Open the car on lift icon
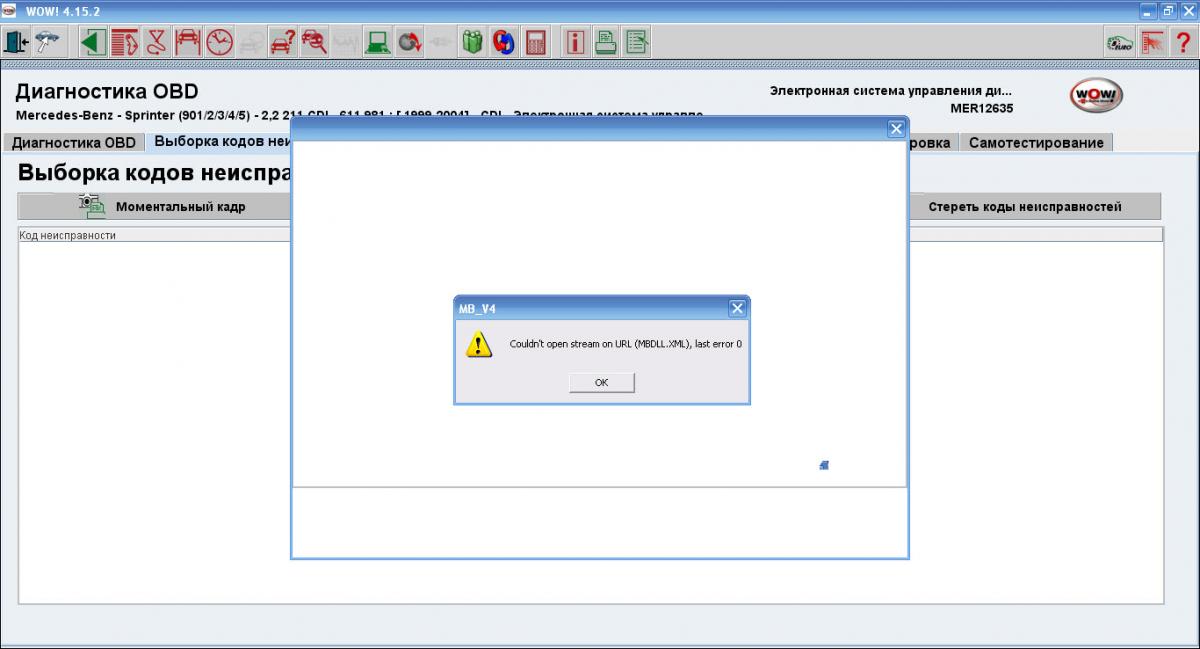Viewport: 1200px width, 649px height. pos(187,42)
